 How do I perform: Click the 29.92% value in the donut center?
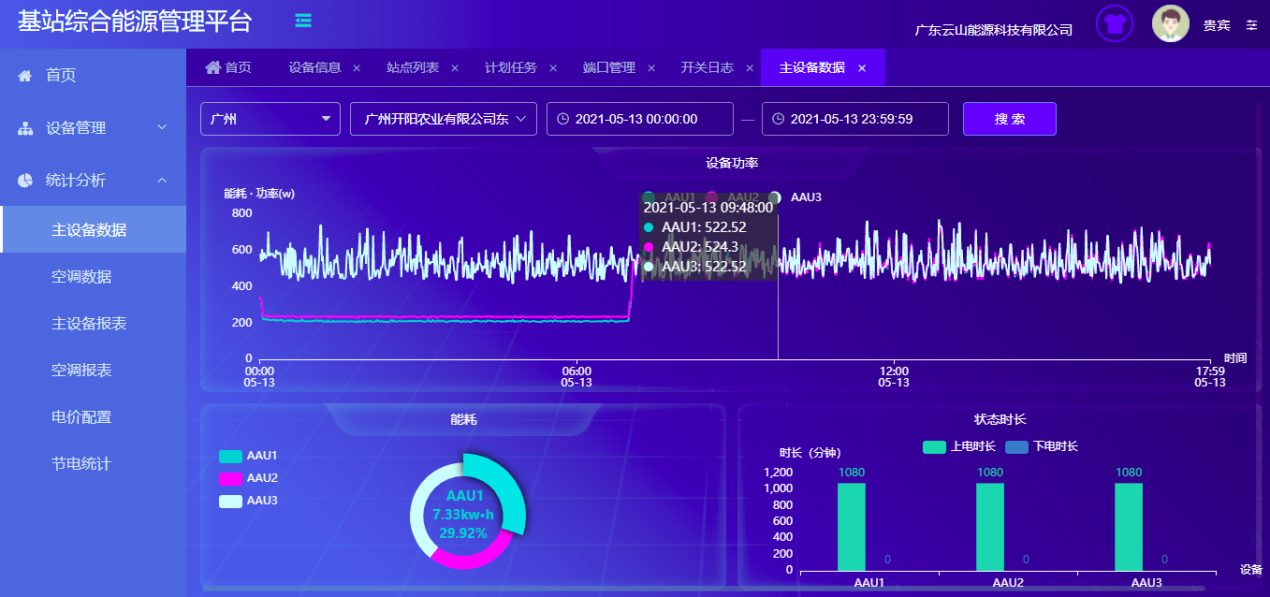pyautogui.click(x=463, y=533)
